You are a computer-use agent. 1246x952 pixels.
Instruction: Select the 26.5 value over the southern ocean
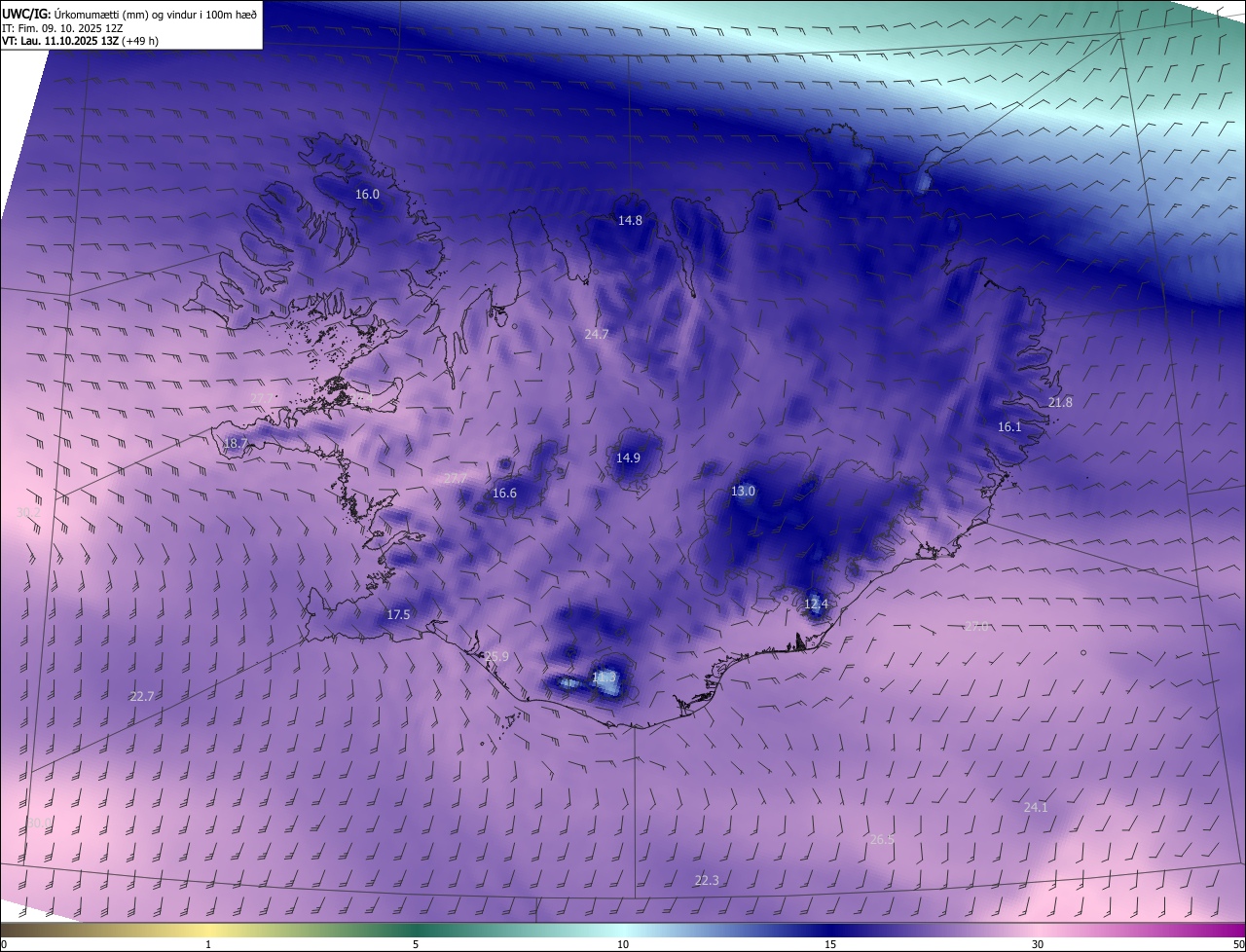tap(882, 840)
